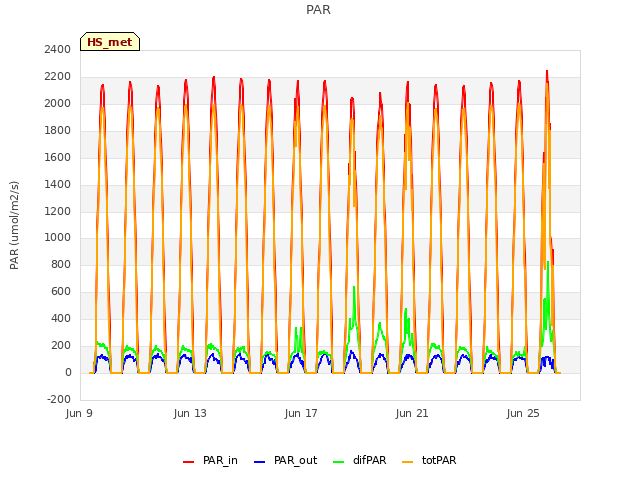Click the 1400 y-axis tick label
Screen dimensions: 640x480
58,184
